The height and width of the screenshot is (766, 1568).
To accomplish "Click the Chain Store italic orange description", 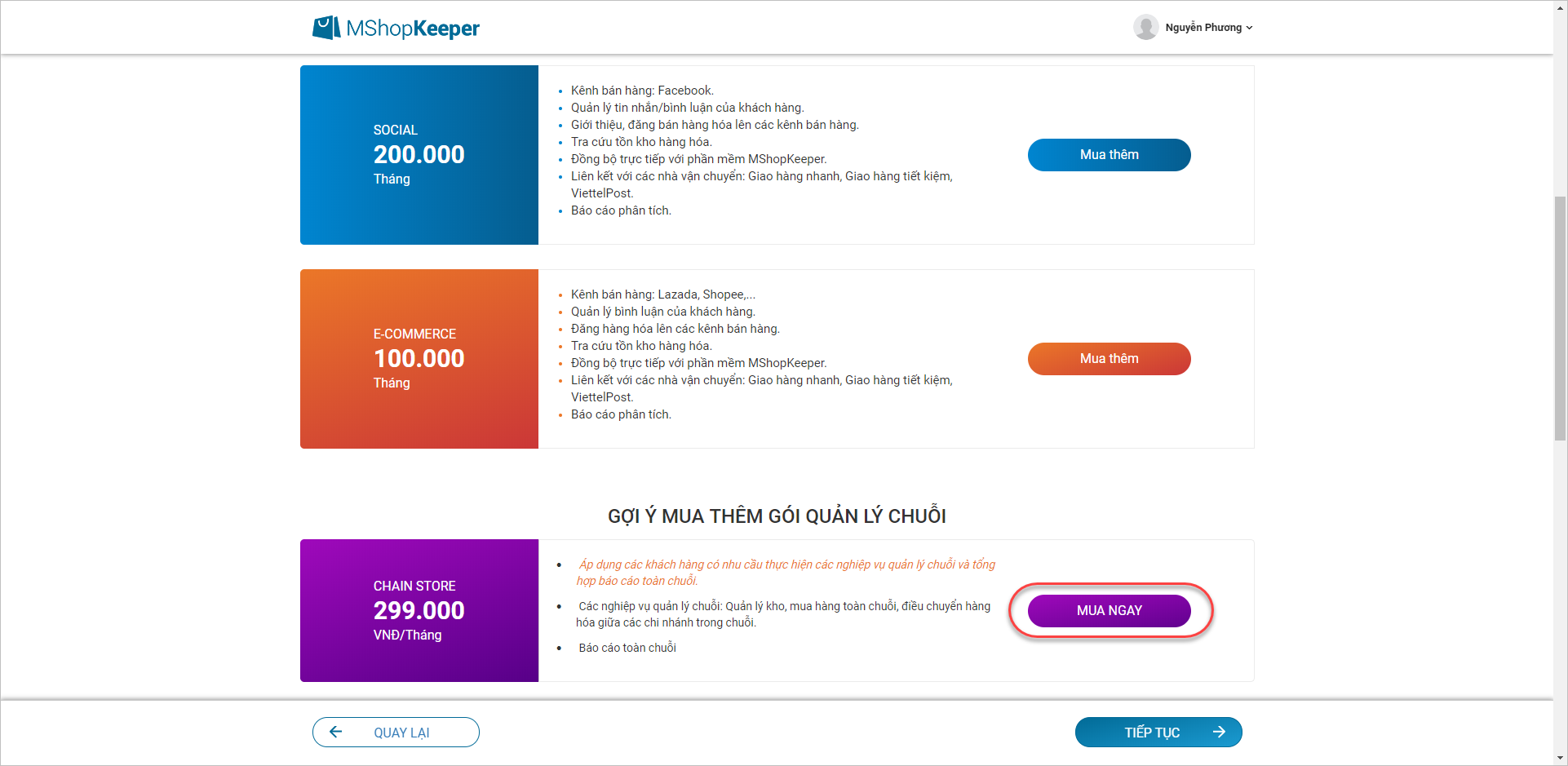I will coord(786,573).
